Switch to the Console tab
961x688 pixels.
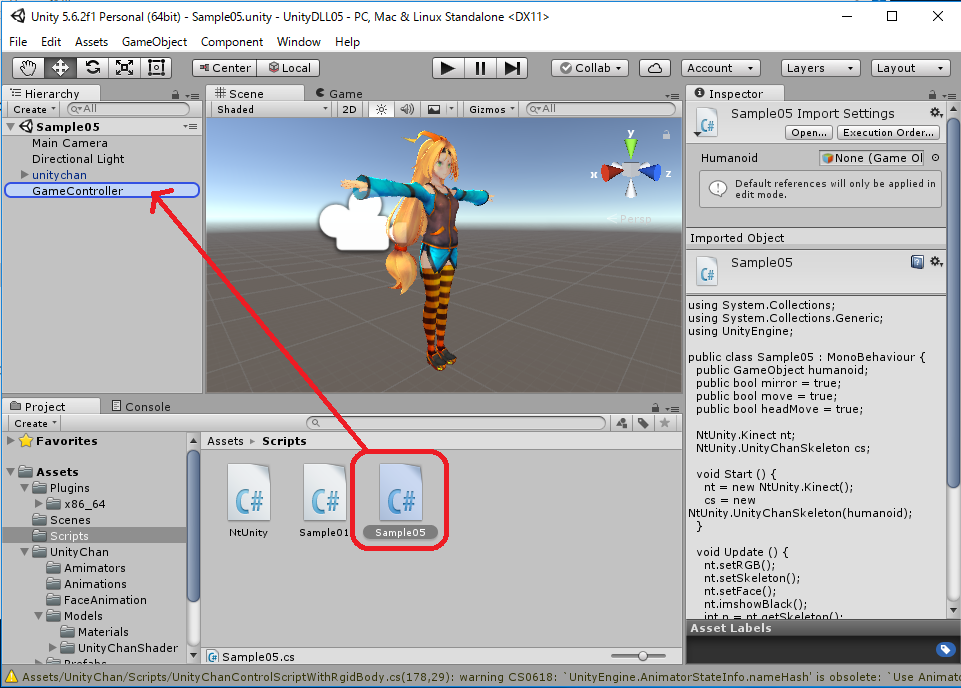pos(140,406)
